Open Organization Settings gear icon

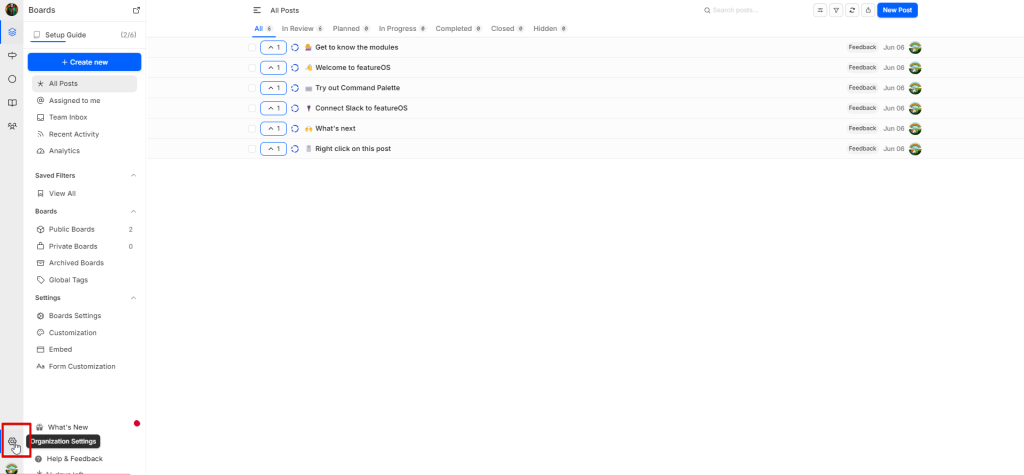tap(12, 441)
